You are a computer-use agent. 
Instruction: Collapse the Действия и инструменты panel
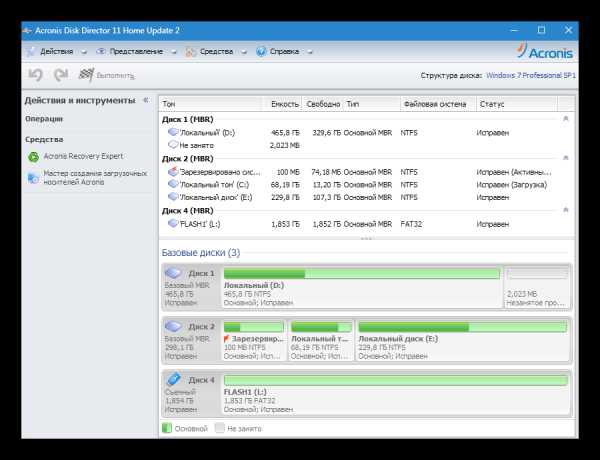[146, 100]
